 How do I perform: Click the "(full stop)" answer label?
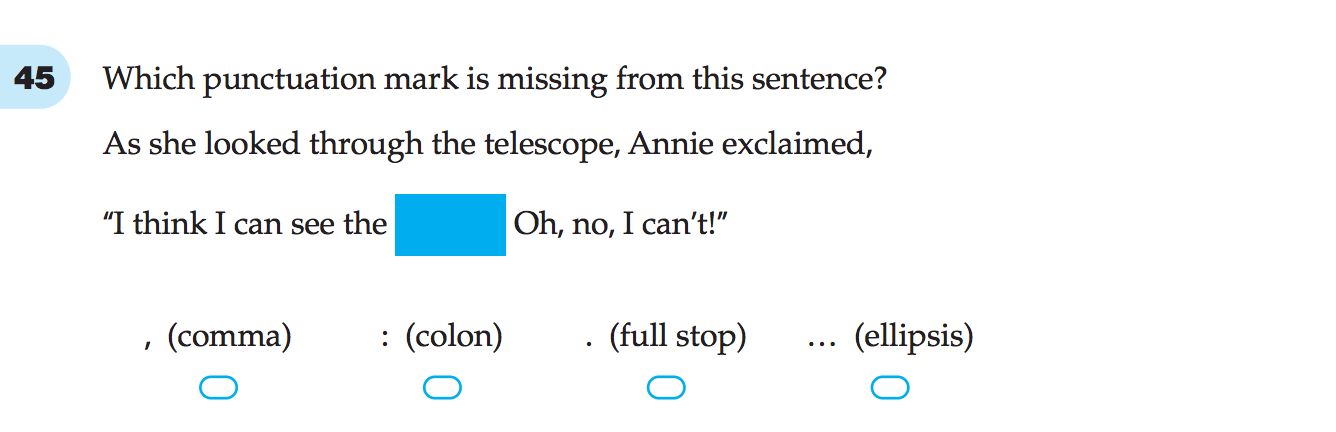(678, 338)
